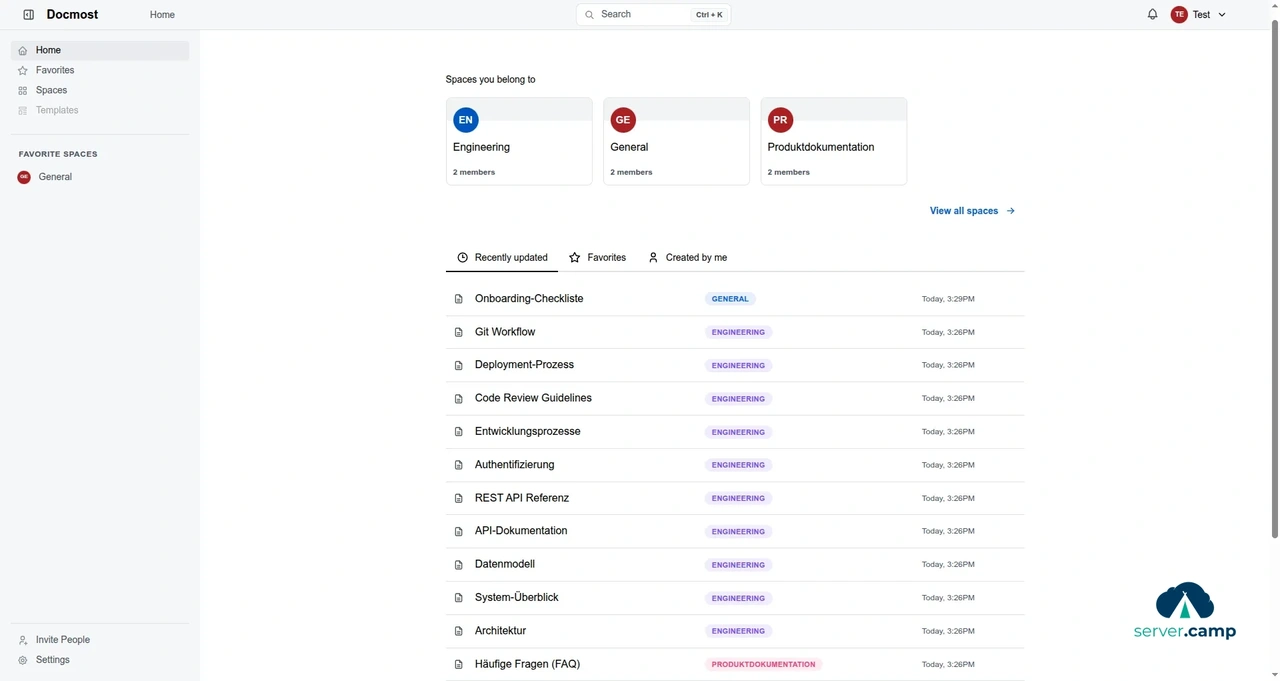This screenshot has width=1280, height=681.
Task: Click the clock icon on Recently updated
Action: [x=463, y=258]
